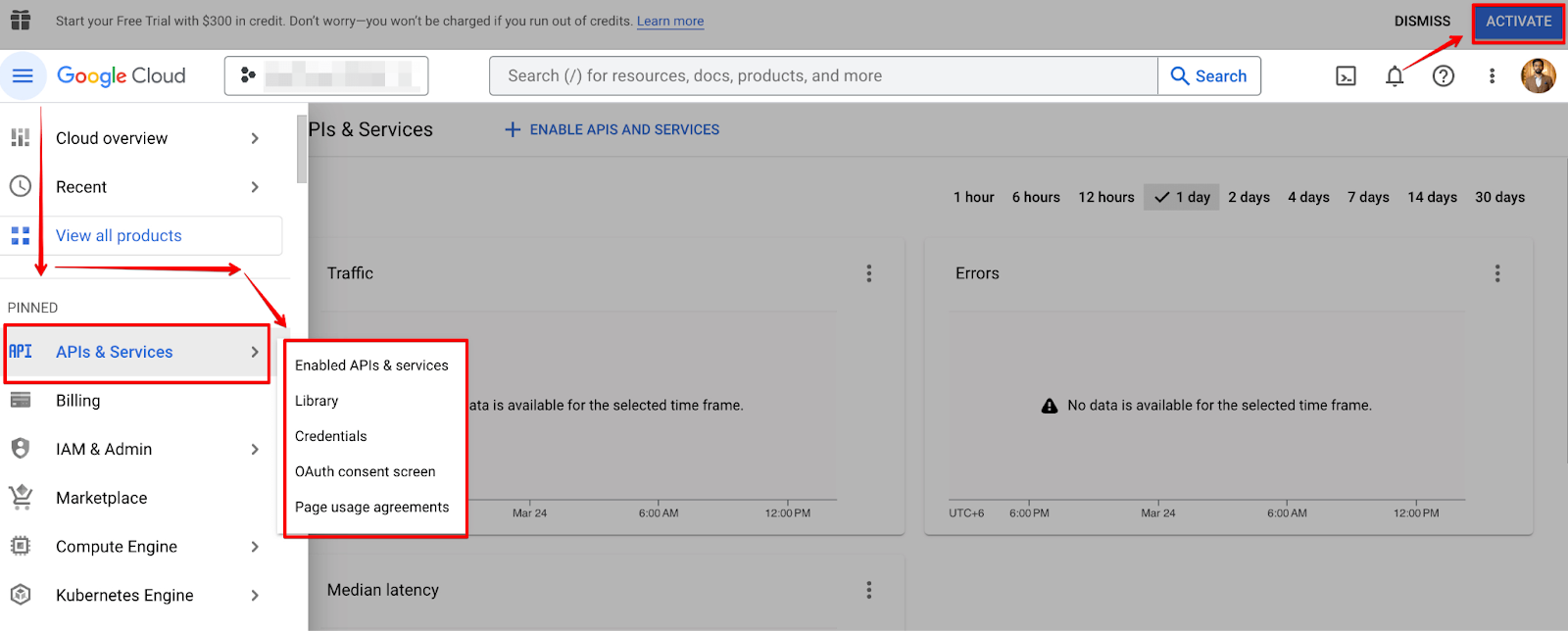Activate Cloud Shell terminal icon
Viewport: 1568px width, 631px height.
pyautogui.click(x=1347, y=76)
